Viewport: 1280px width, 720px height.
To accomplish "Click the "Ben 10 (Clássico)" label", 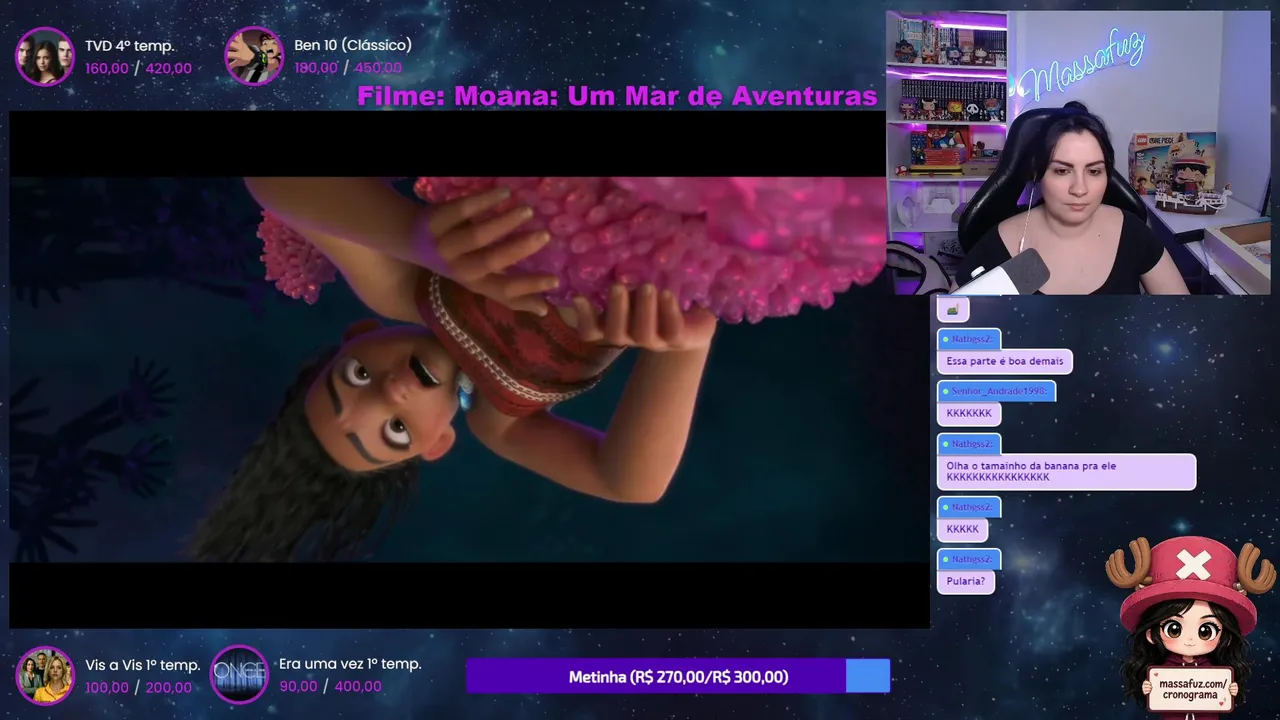I will (353, 45).
